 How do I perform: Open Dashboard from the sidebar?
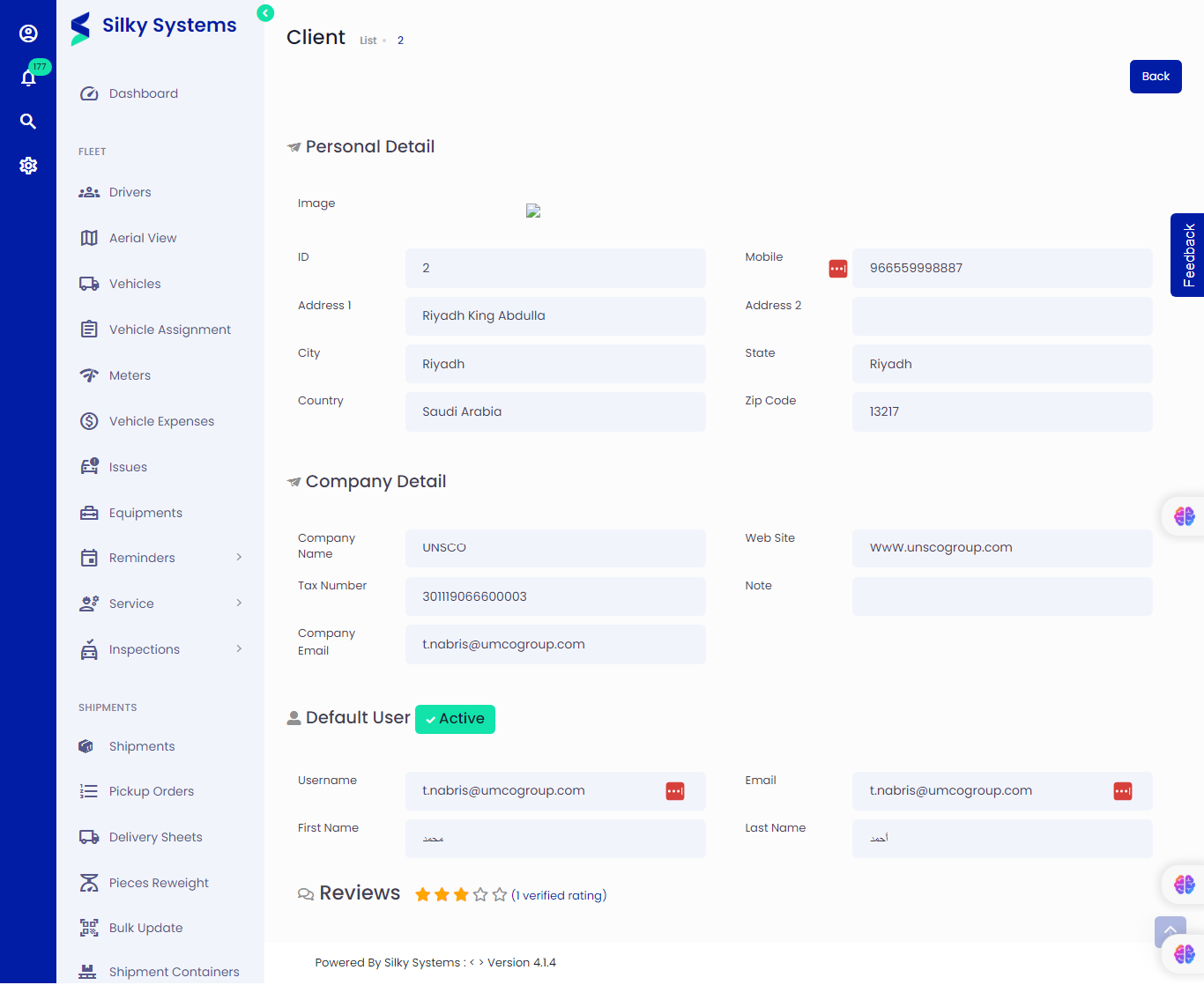coord(143,93)
